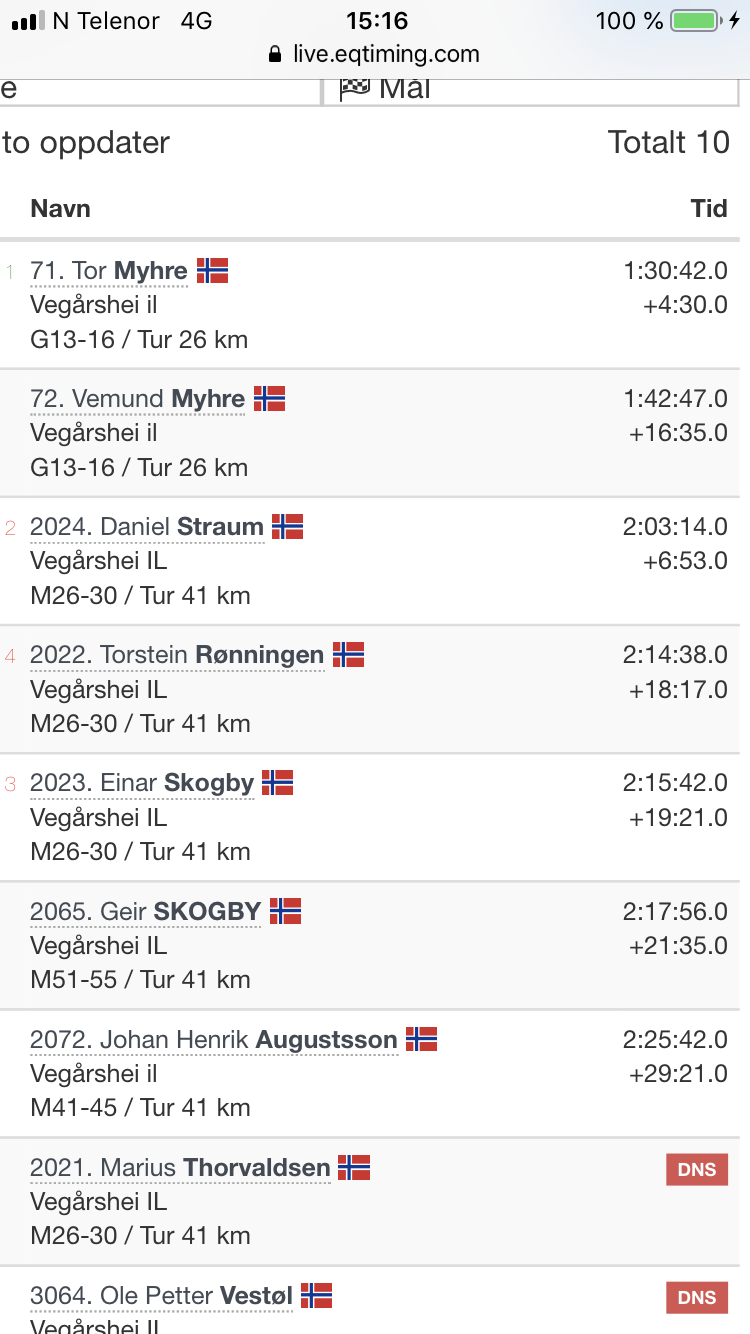The height and width of the screenshot is (1334, 750).
Task: Tap the flag next to Geir SKOGBY
Action: [285, 911]
